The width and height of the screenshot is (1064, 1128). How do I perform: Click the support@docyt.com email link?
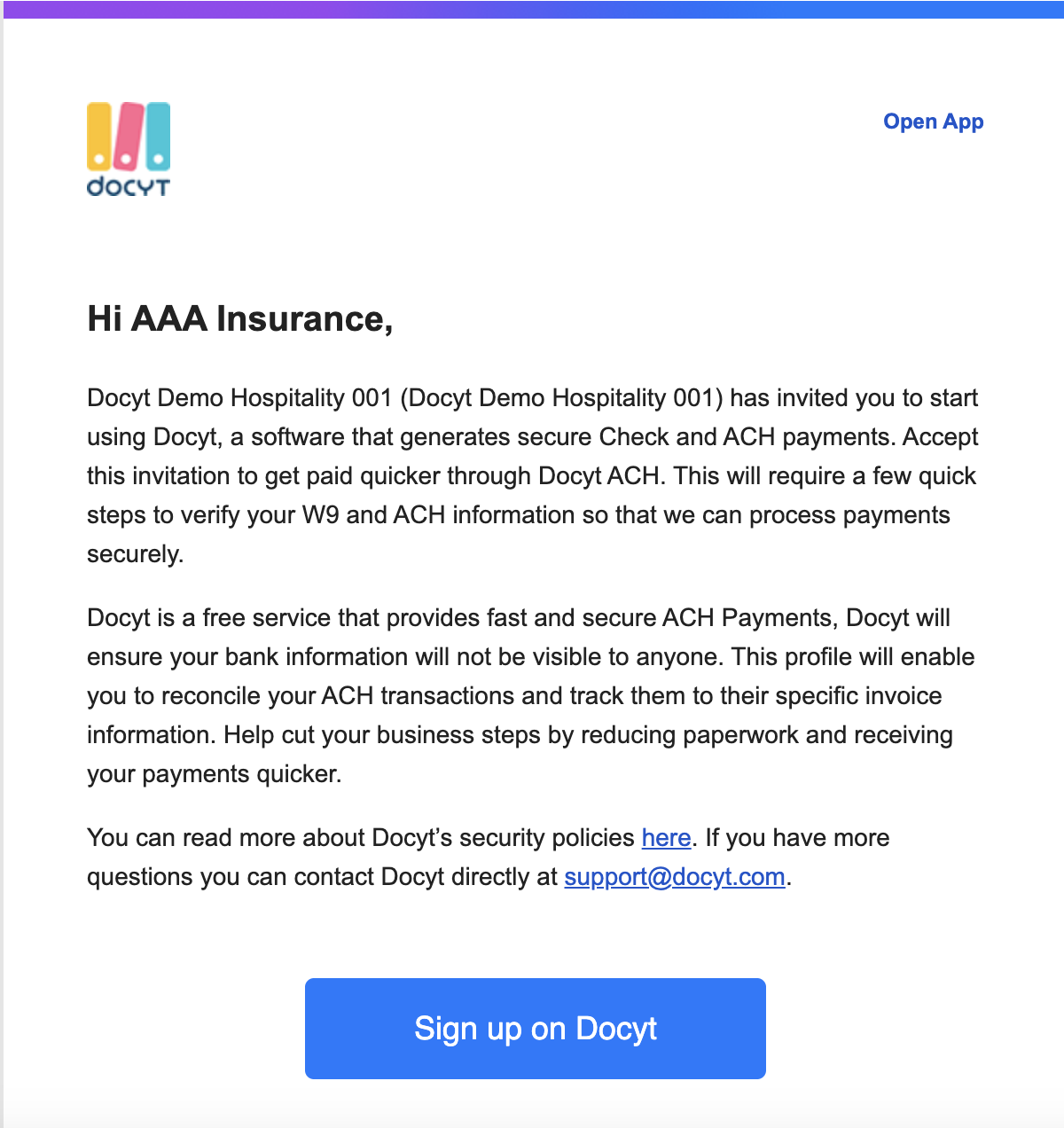point(675,877)
